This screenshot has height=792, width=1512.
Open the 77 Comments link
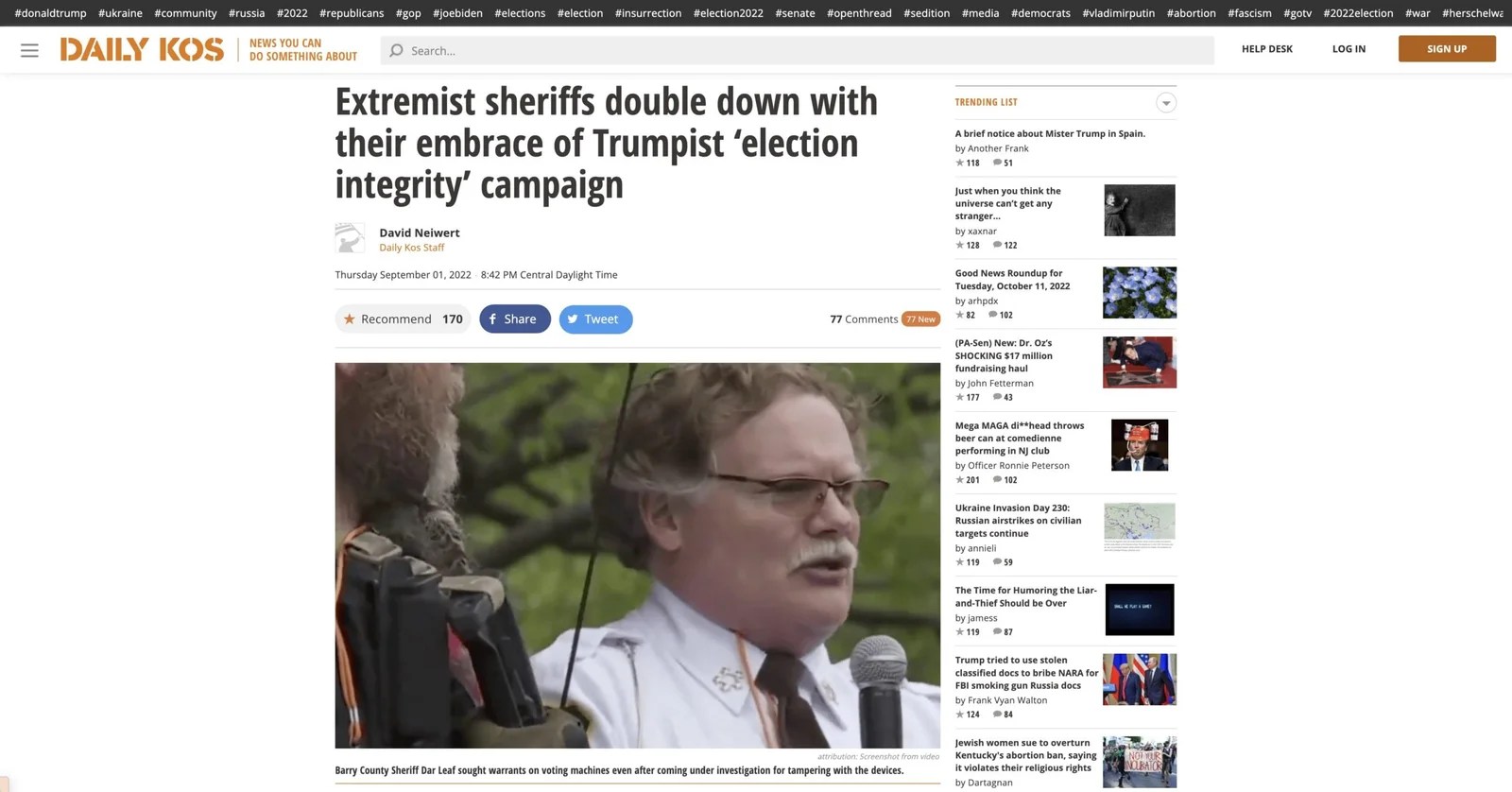pyautogui.click(x=864, y=319)
